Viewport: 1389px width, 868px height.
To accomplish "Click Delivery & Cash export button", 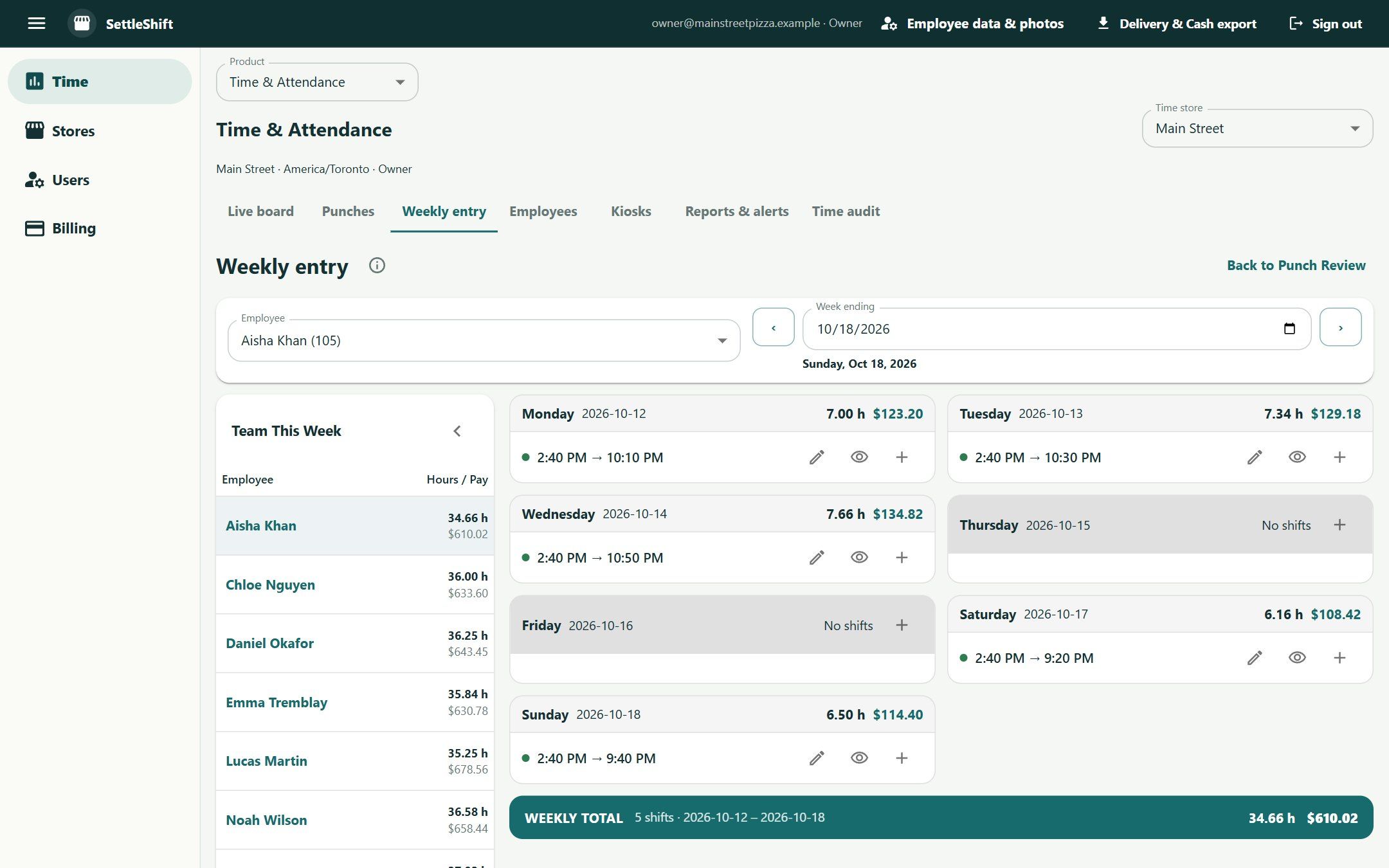I will 1176,24.
